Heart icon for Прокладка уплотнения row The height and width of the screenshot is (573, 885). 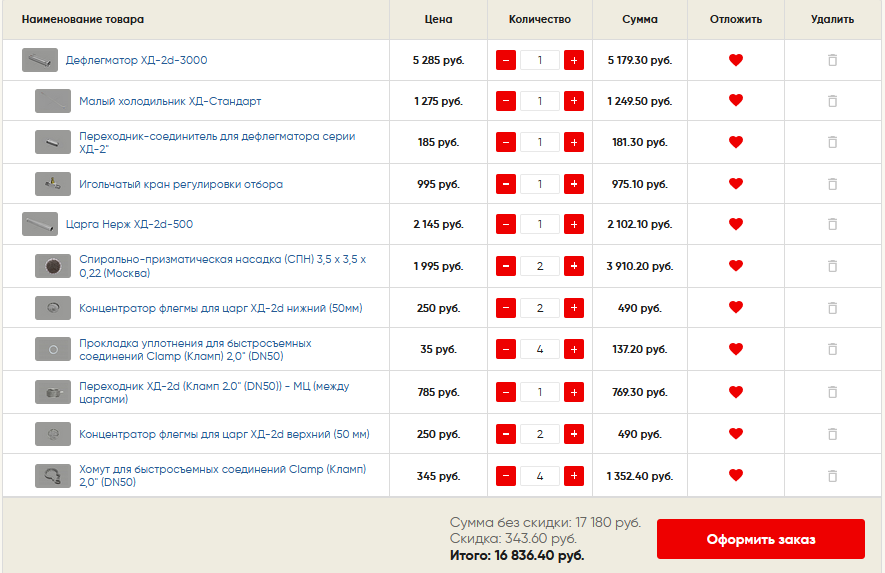click(735, 349)
